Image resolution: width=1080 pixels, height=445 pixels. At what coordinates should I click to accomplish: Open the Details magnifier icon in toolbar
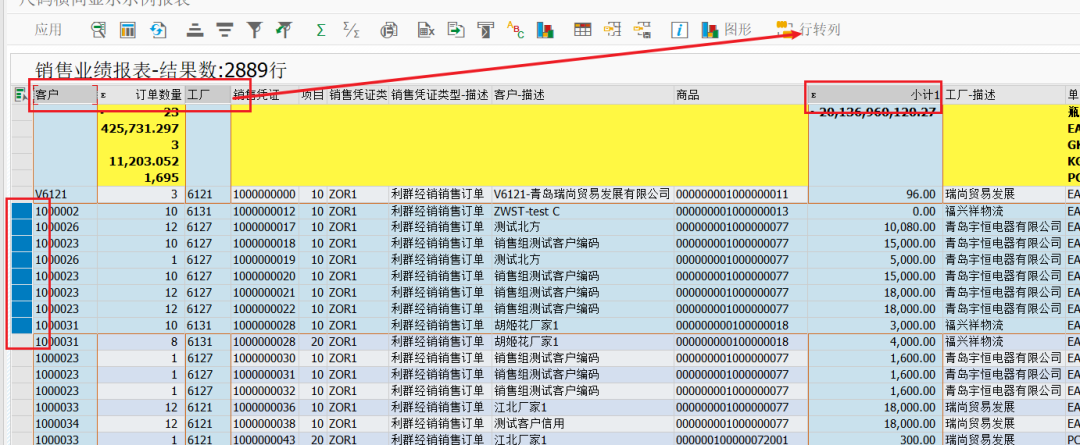click(98, 30)
